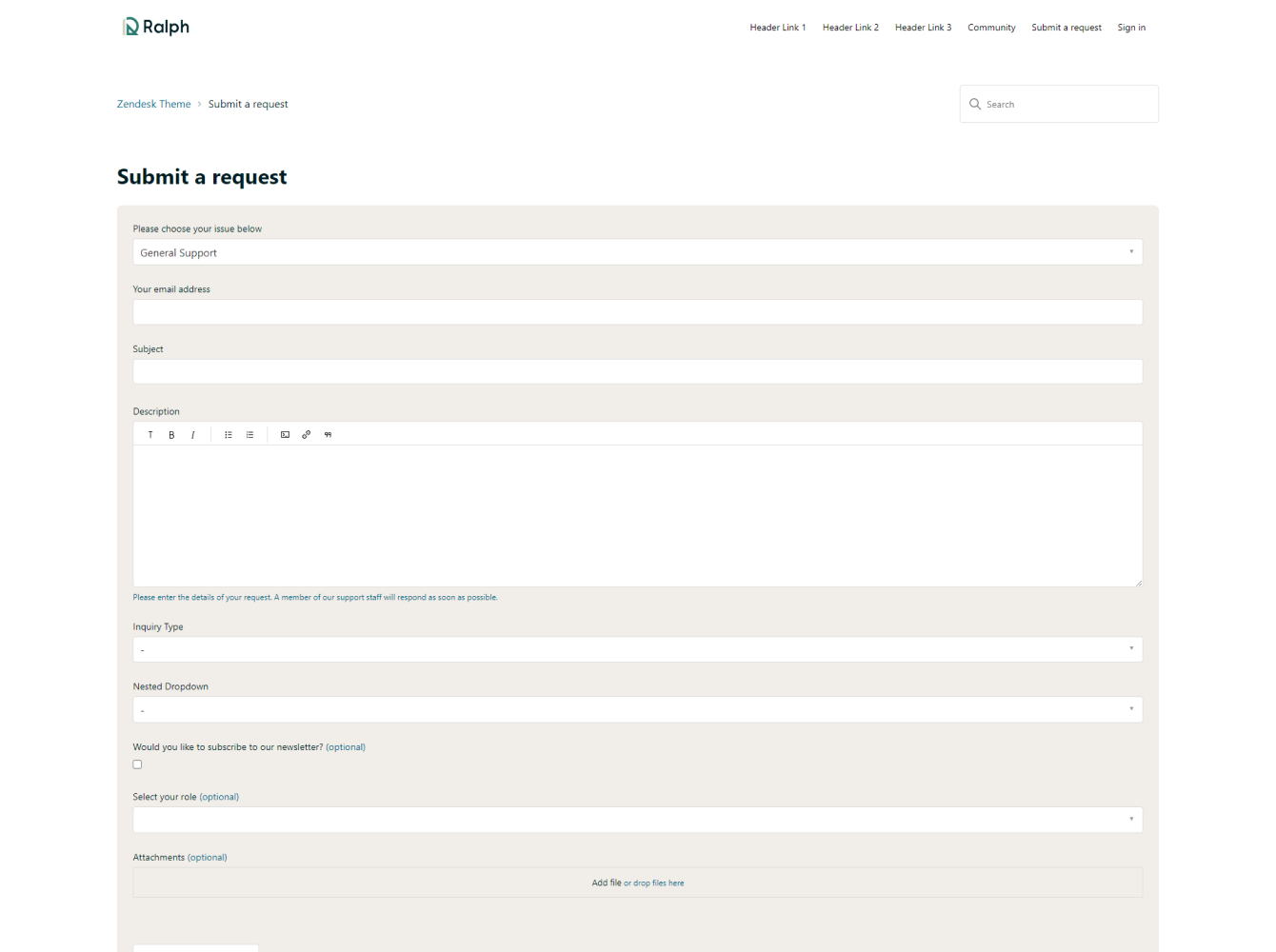The height and width of the screenshot is (952, 1276).
Task: Check the newsletter subscription checkbox
Action: (x=137, y=764)
